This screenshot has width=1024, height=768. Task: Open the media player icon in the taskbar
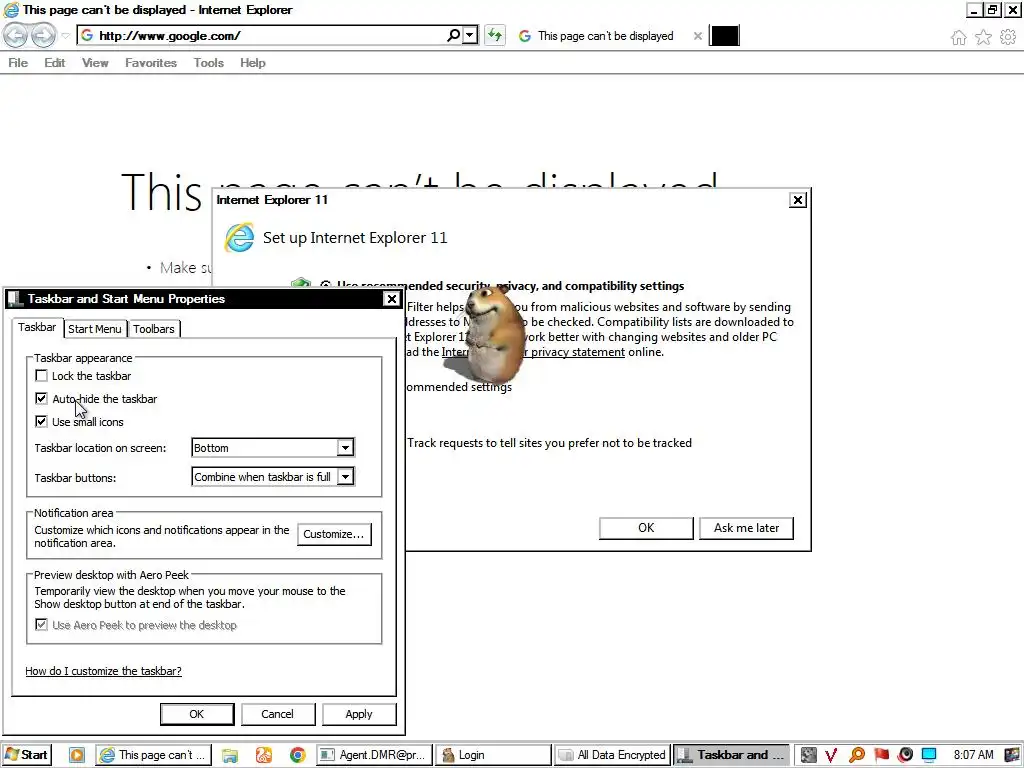pos(76,755)
